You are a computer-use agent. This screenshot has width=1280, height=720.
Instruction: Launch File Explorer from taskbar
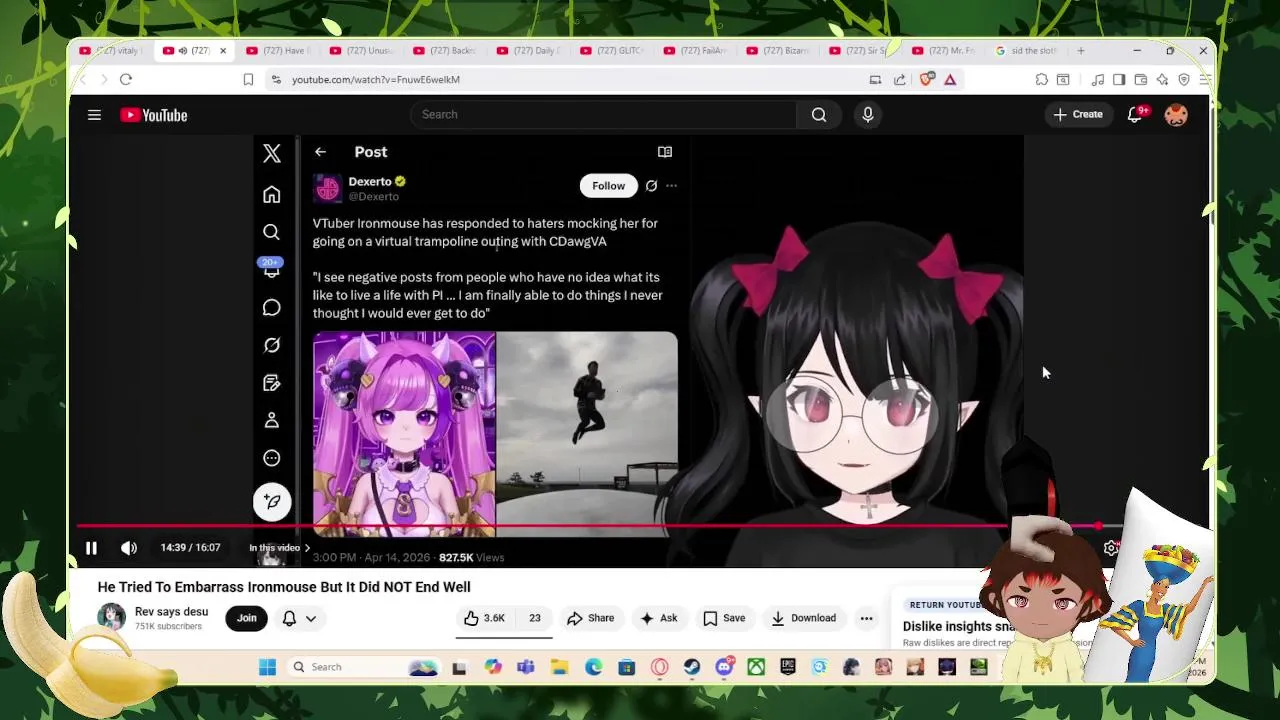(x=560, y=667)
